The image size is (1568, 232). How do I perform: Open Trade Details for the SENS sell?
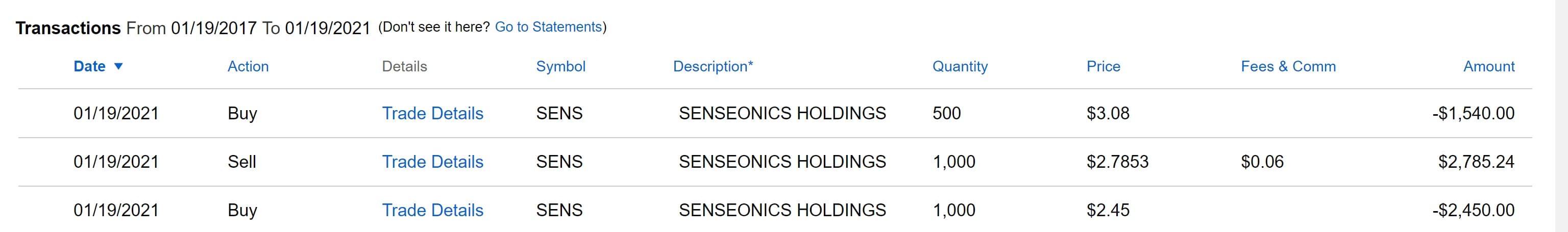click(432, 162)
